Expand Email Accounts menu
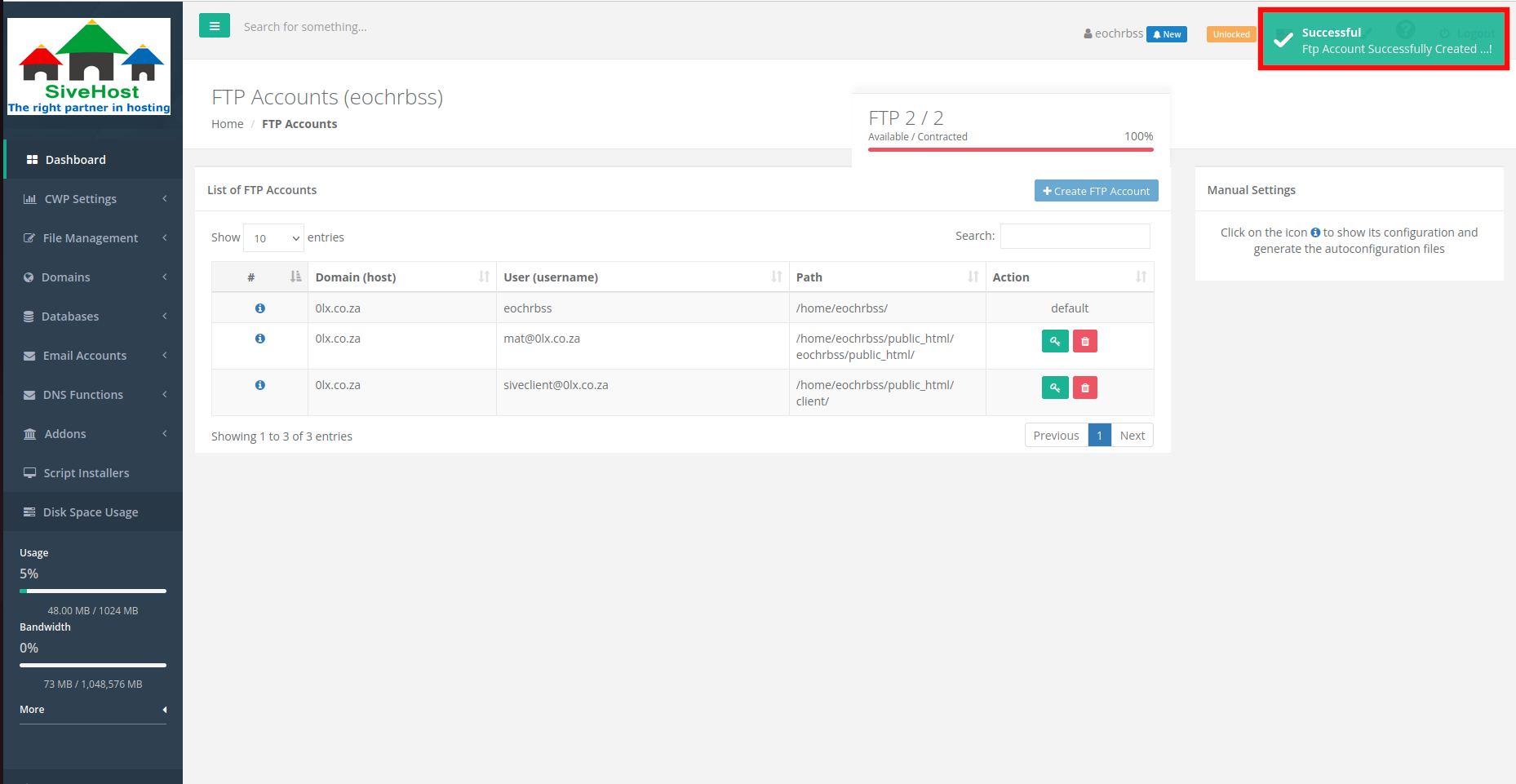1516x784 pixels. tap(93, 356)
